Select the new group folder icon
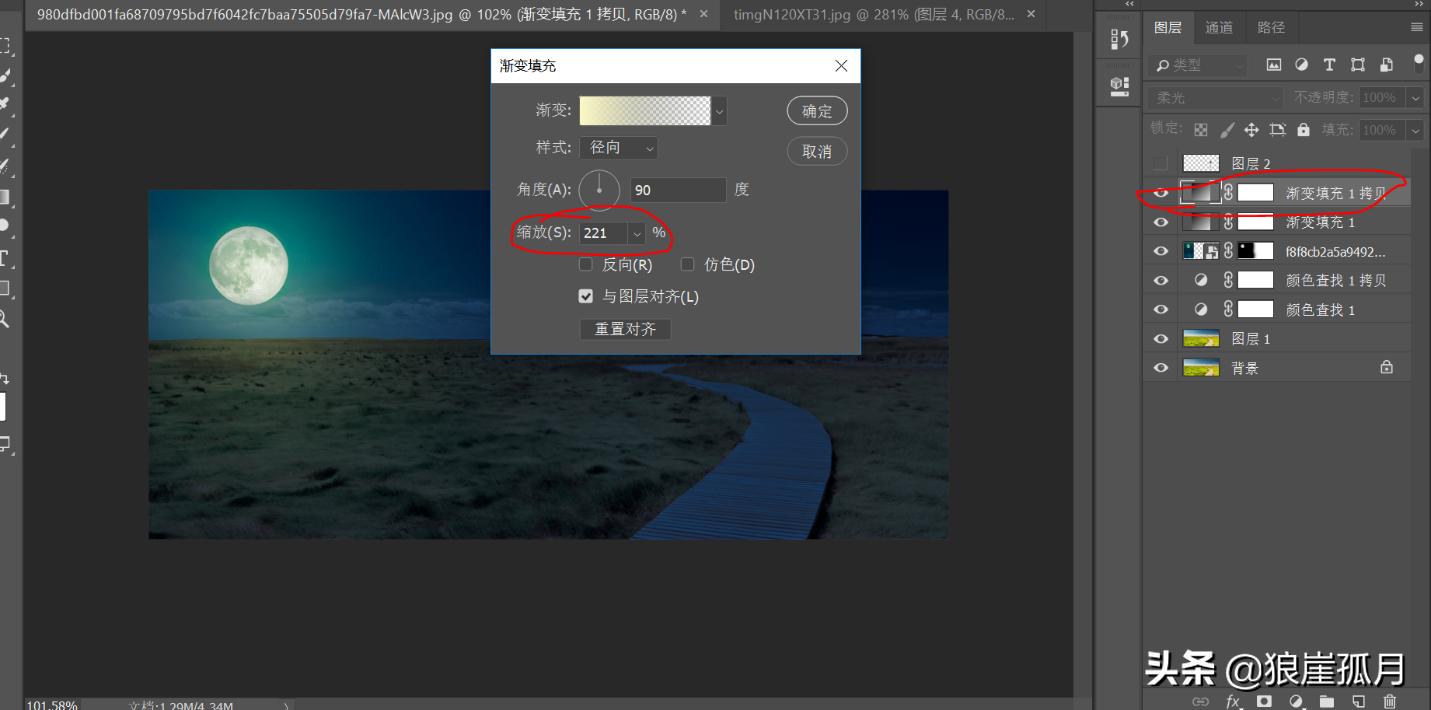 point(1327,701)
